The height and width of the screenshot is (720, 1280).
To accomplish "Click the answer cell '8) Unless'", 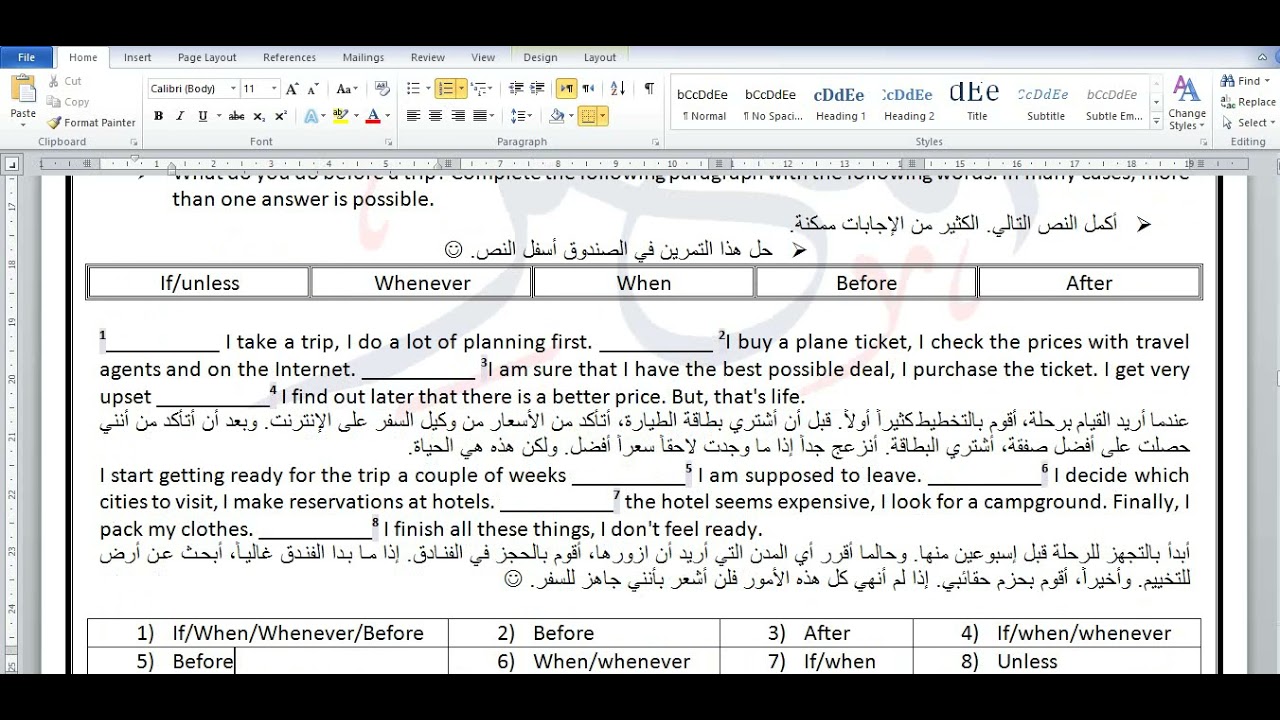I will tap(1056, 661).
